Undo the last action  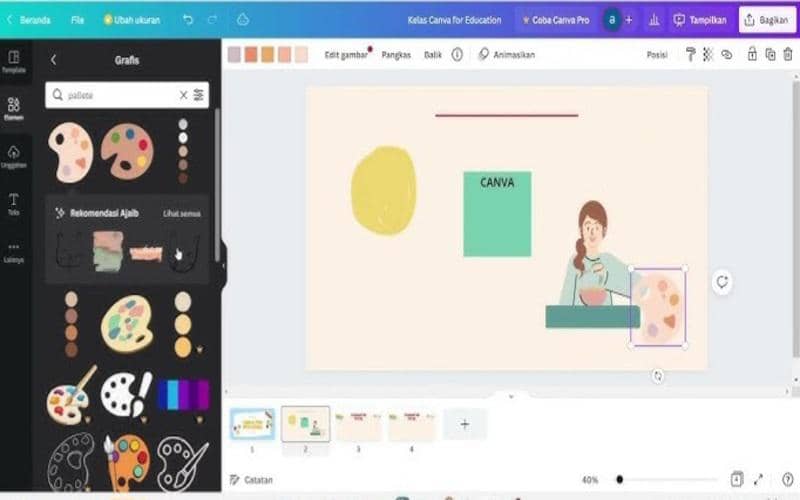[188, 20]
